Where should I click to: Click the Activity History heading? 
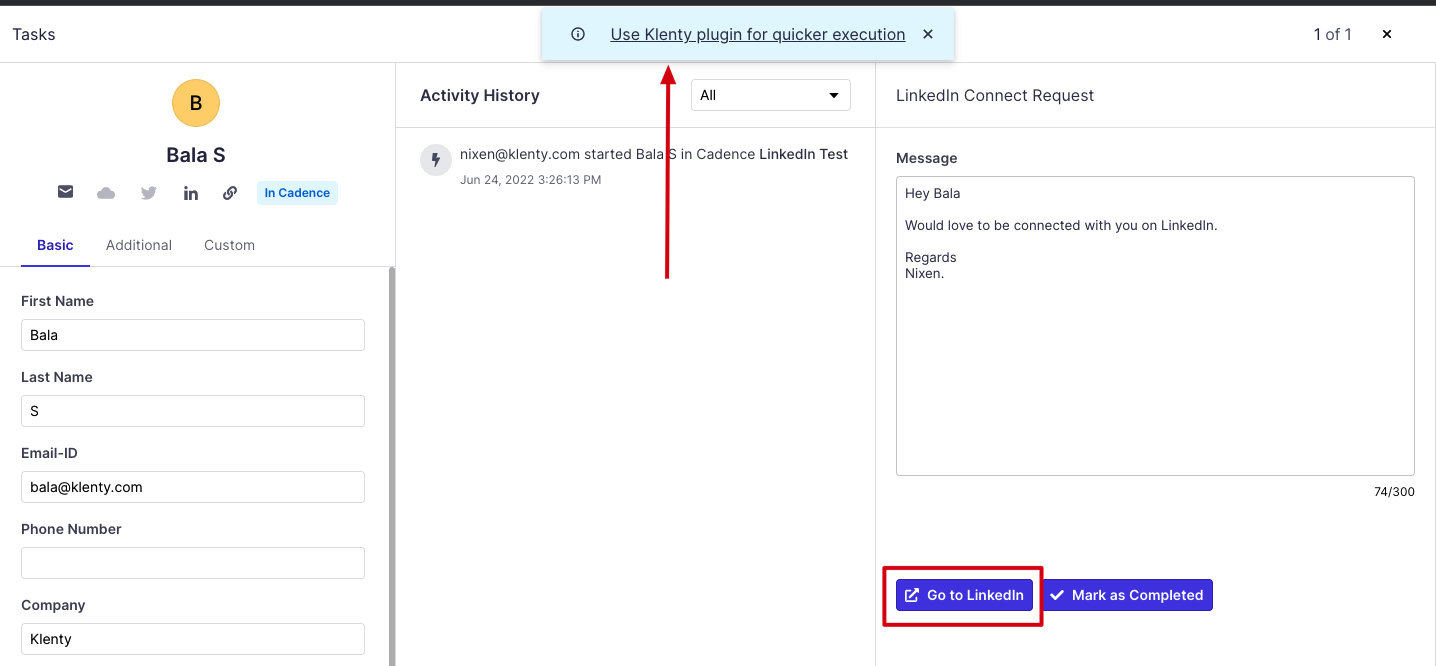pyautogui.click(x=480, y=95)
